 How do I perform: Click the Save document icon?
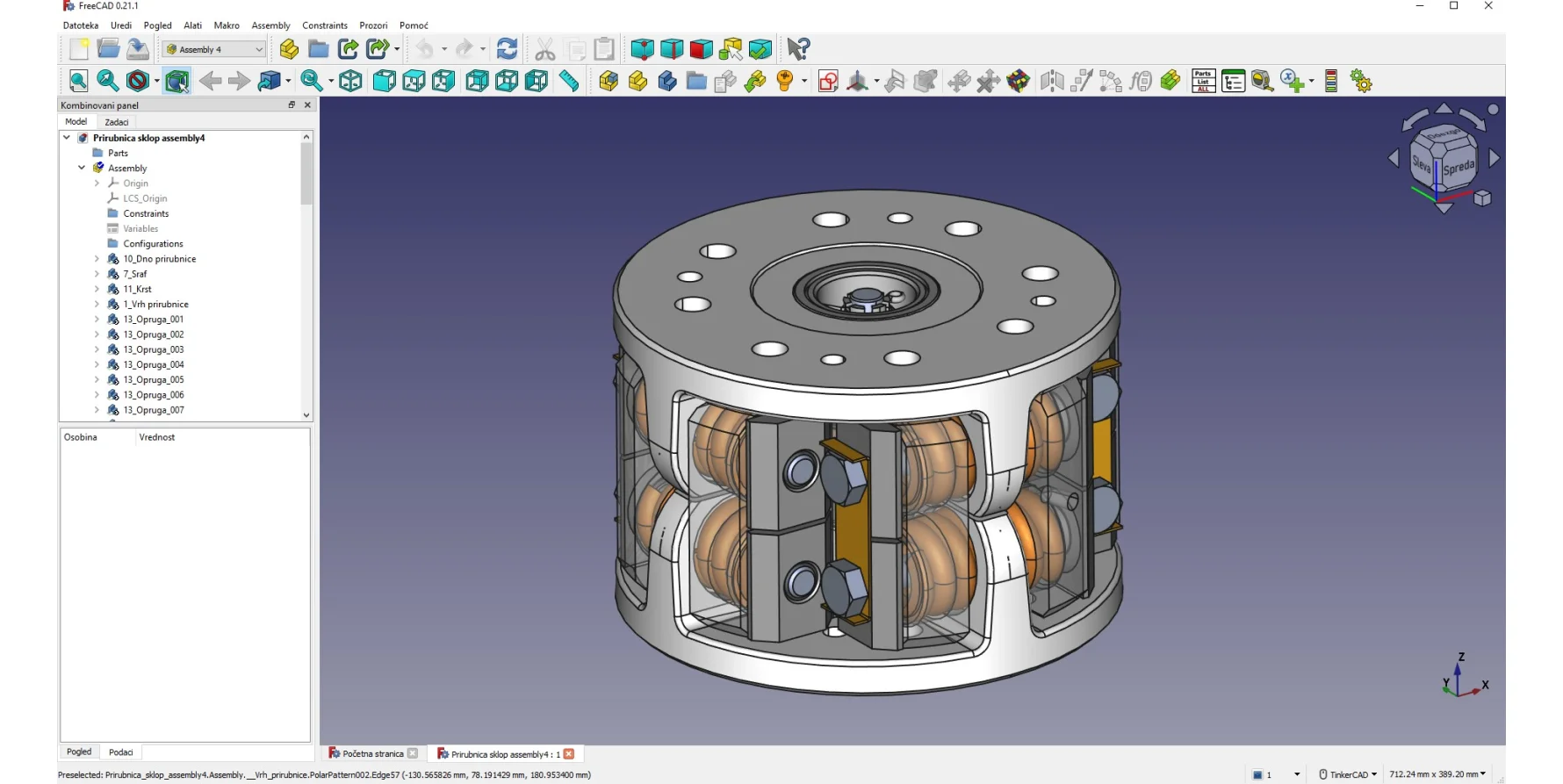coord(138,49)
